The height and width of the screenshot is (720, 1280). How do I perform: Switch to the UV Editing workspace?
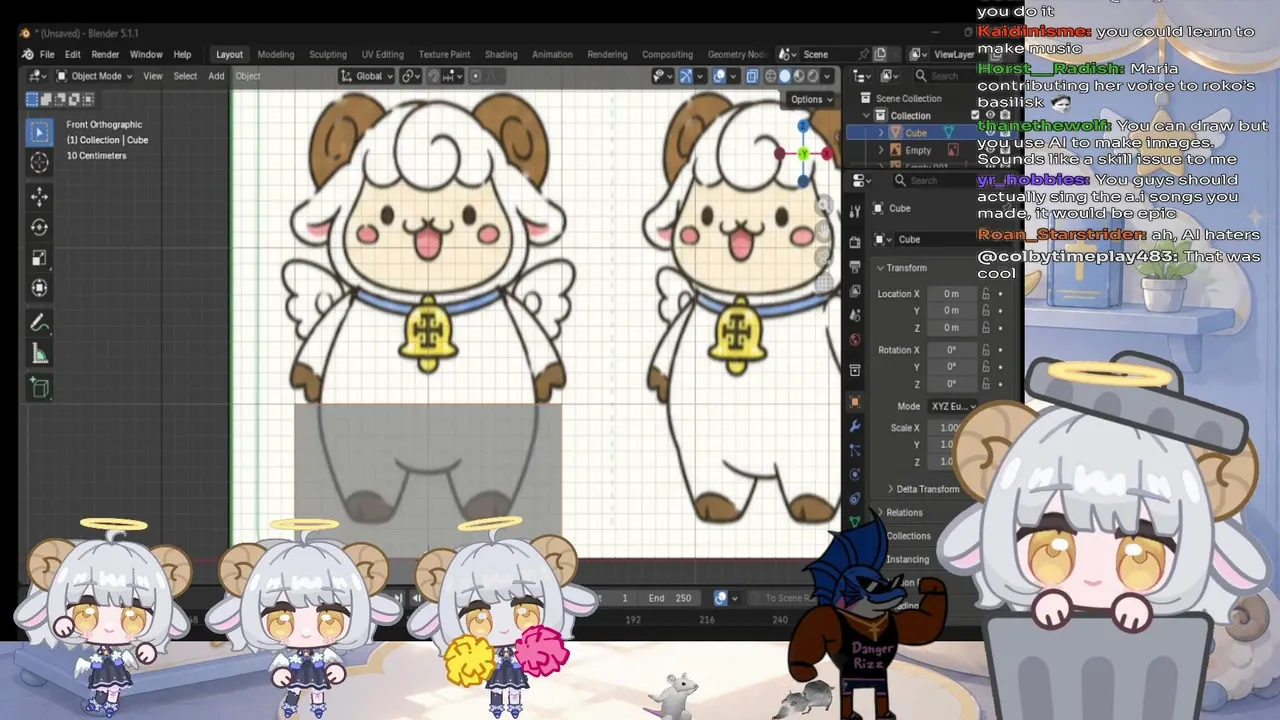[x=383, y=54]
